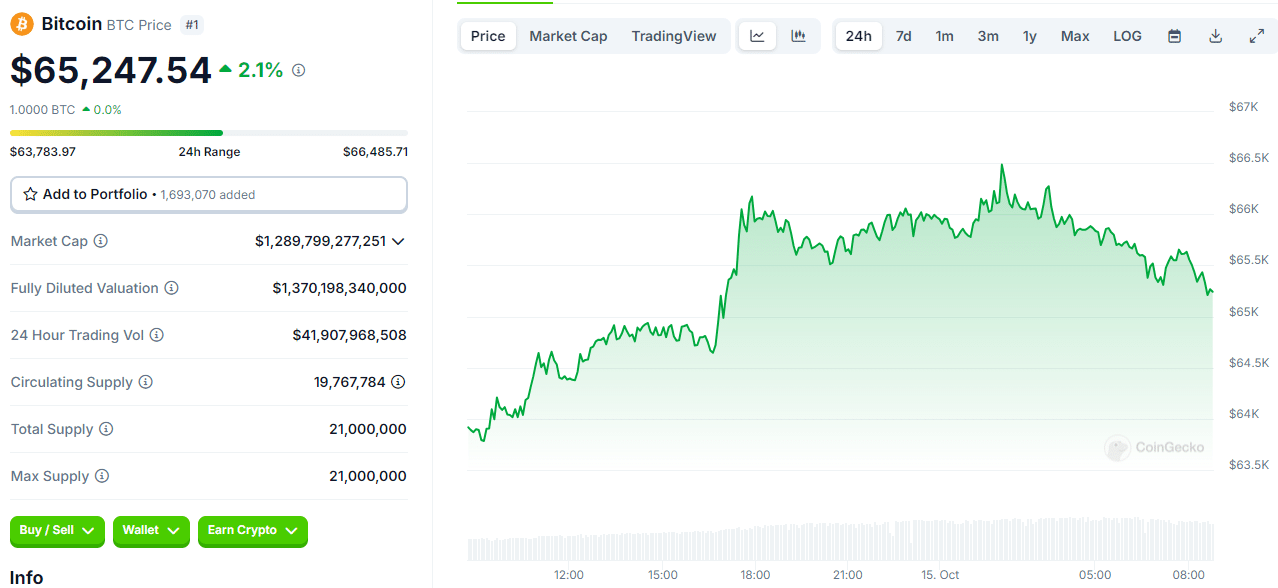This screenshot has width=1278, height=588.
Task: Open the Total Supply info icon
Action: [106, 429]
